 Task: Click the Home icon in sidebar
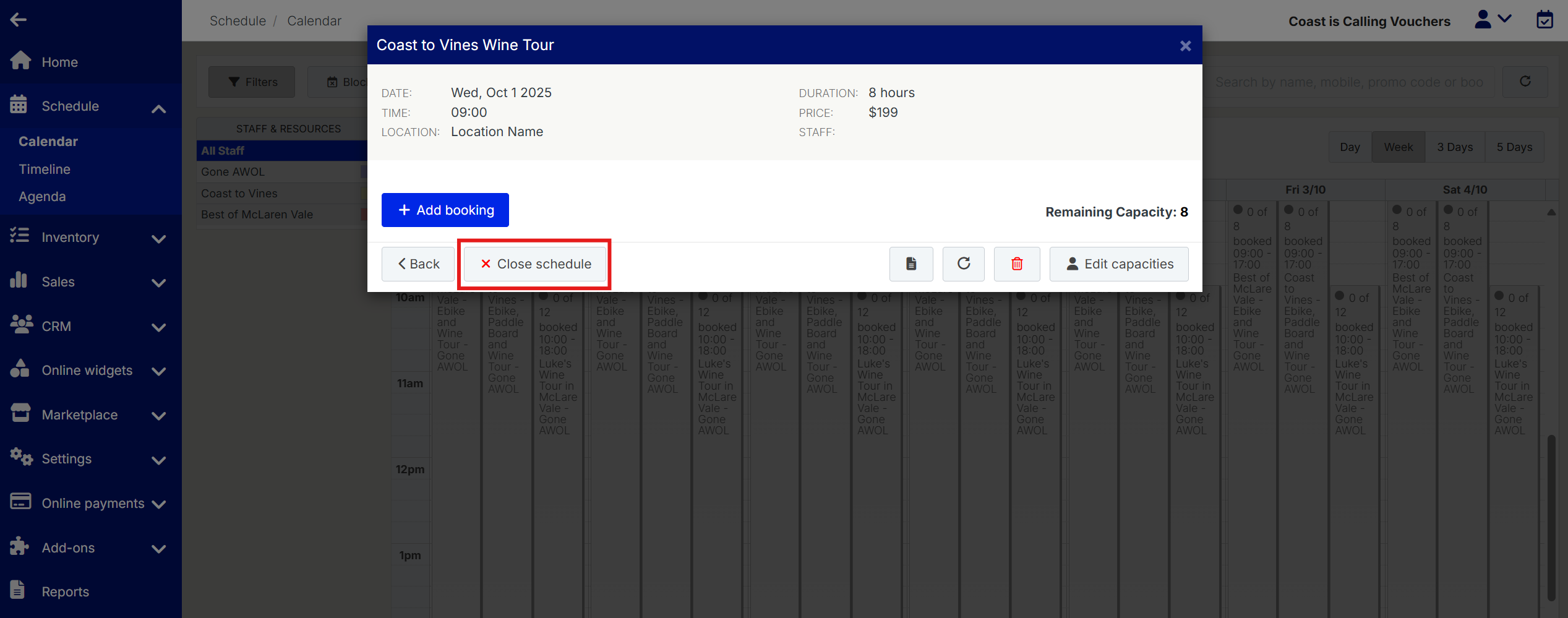tap(21, 61)
